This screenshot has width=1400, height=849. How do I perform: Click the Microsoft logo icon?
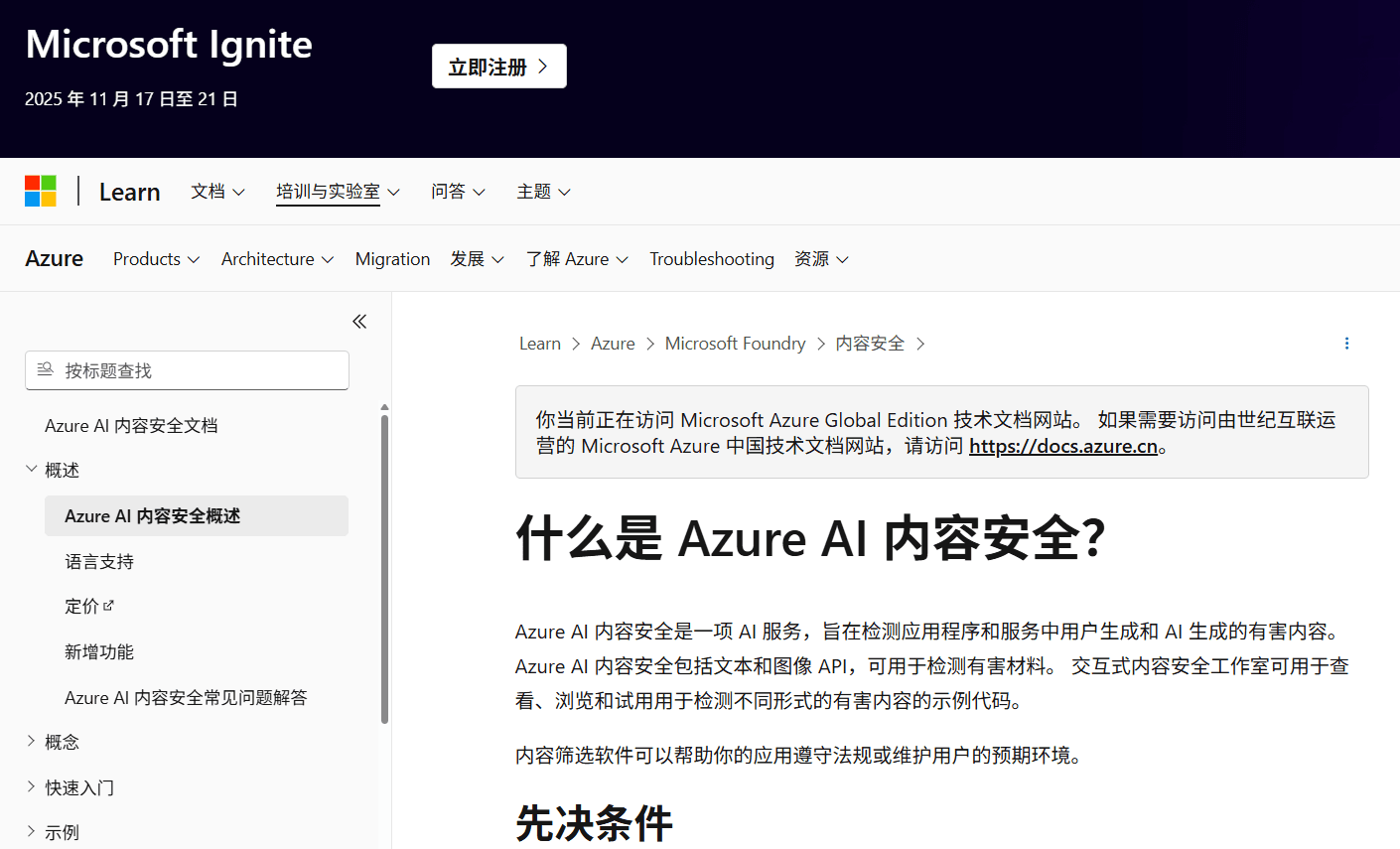tap(41, 191)
